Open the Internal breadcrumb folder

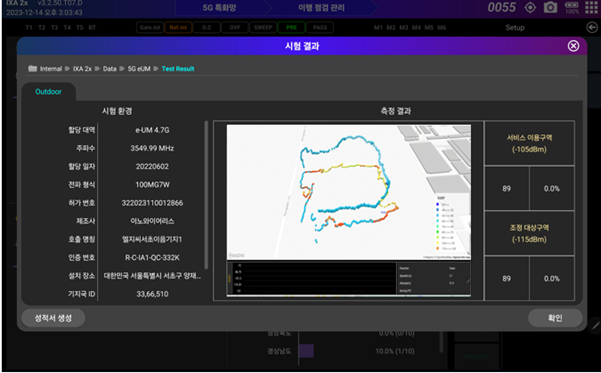[51, 69]
